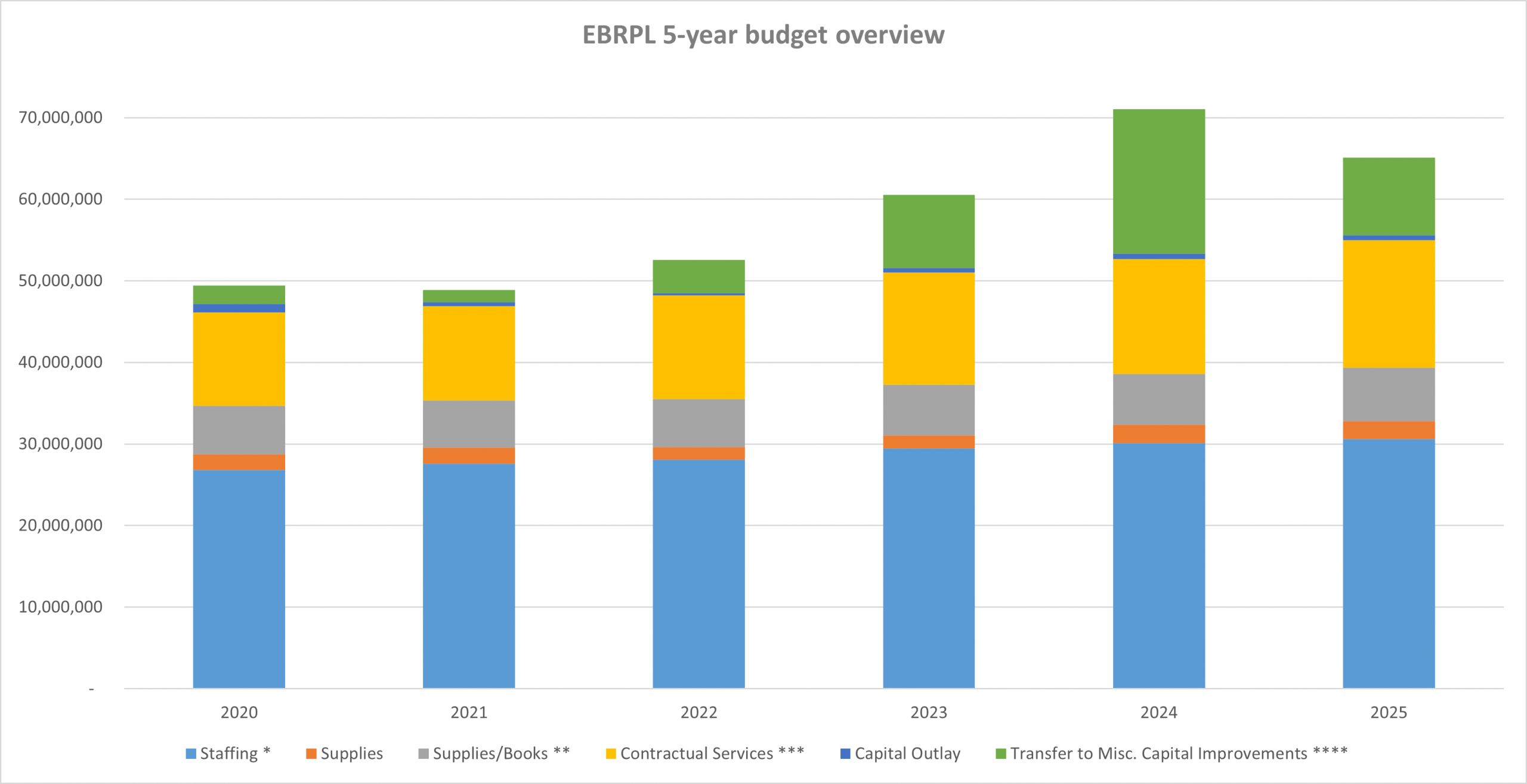The width and height of the screenshot is (1527, 784).
Task: Click the 50,000,000 y-axis label
Action: coord(60,281)
